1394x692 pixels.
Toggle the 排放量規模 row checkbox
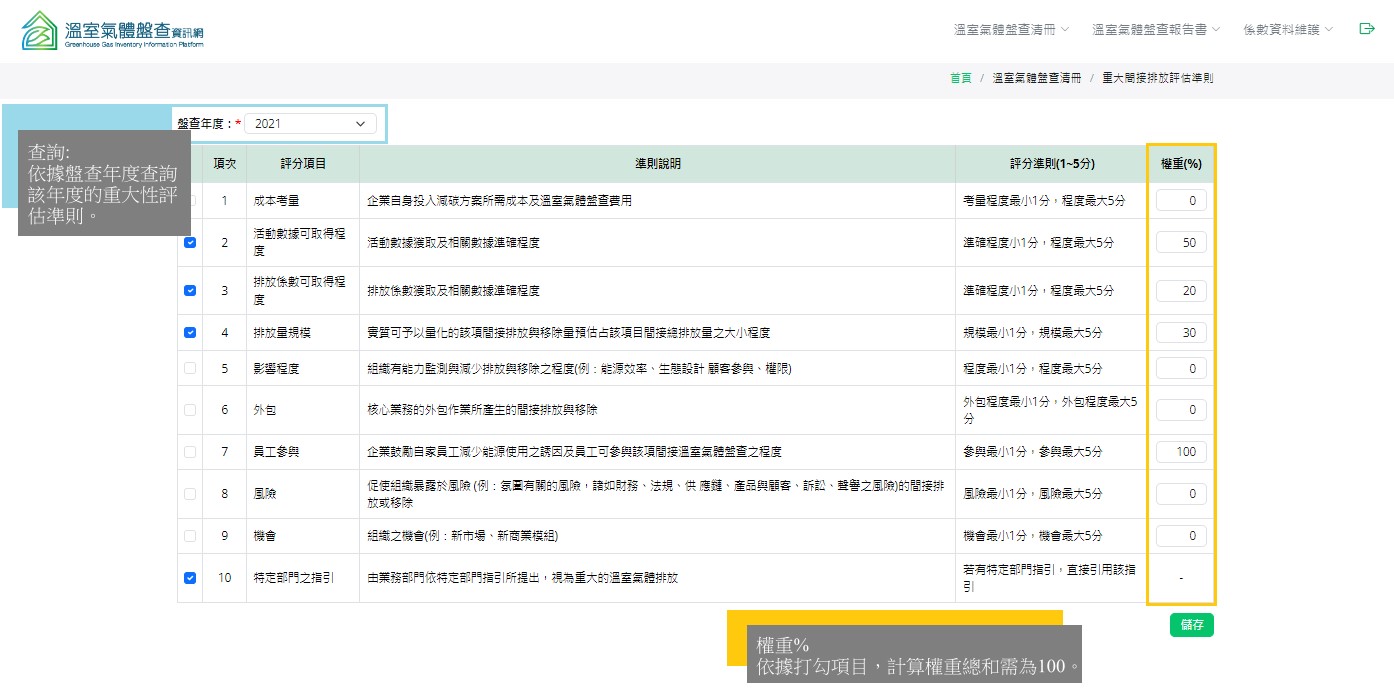coord(190,333)
